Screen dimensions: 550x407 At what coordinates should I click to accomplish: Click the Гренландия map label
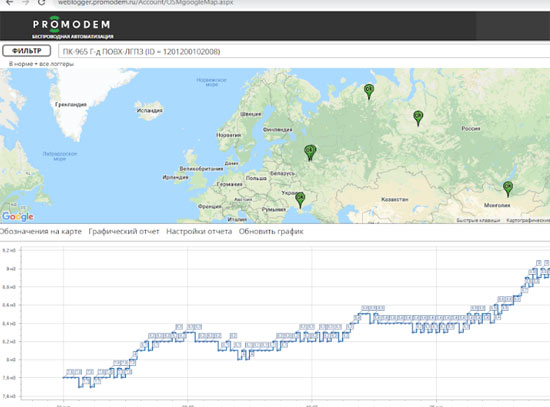(71, 105)
